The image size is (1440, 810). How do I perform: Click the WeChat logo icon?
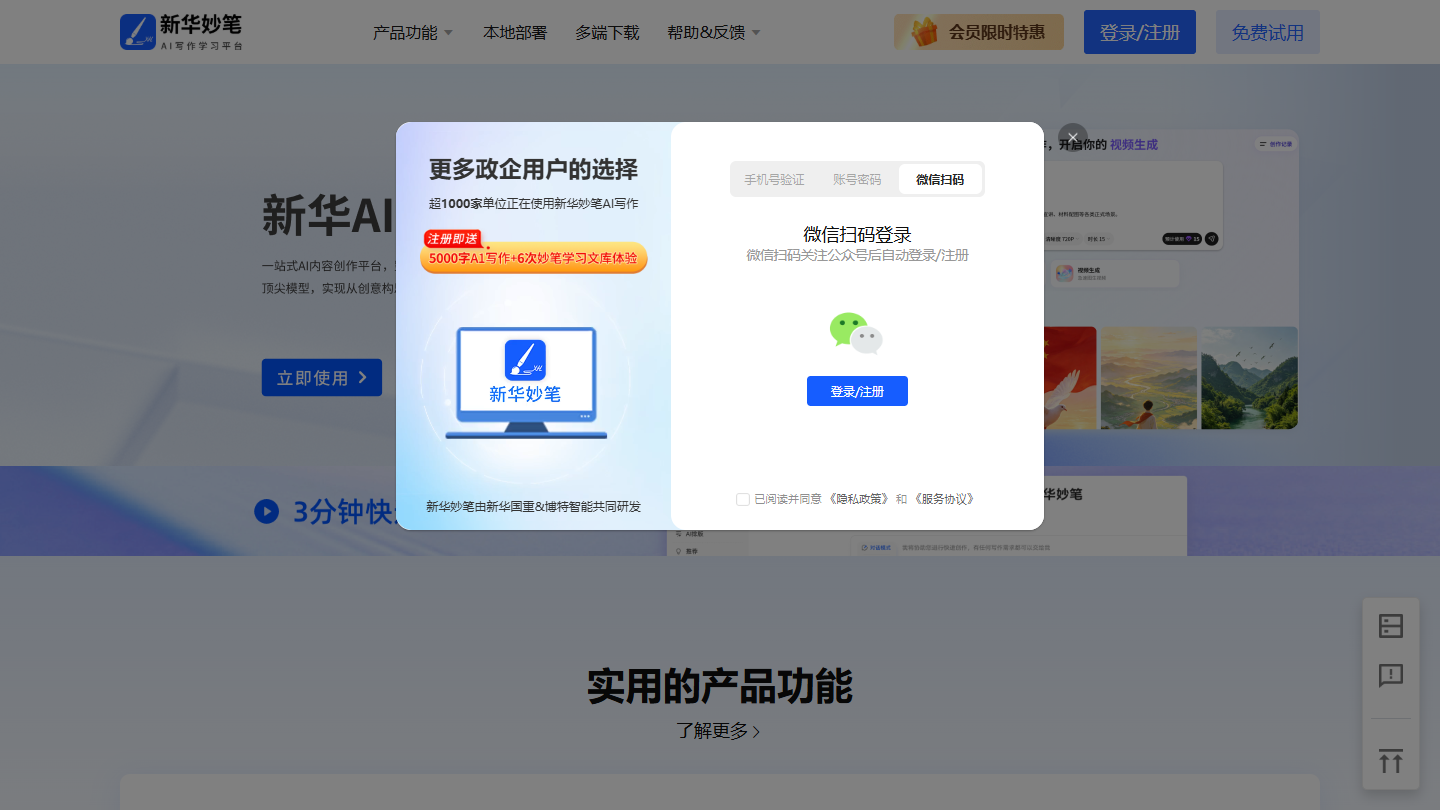pyautogui.click(x=856, y=333)
